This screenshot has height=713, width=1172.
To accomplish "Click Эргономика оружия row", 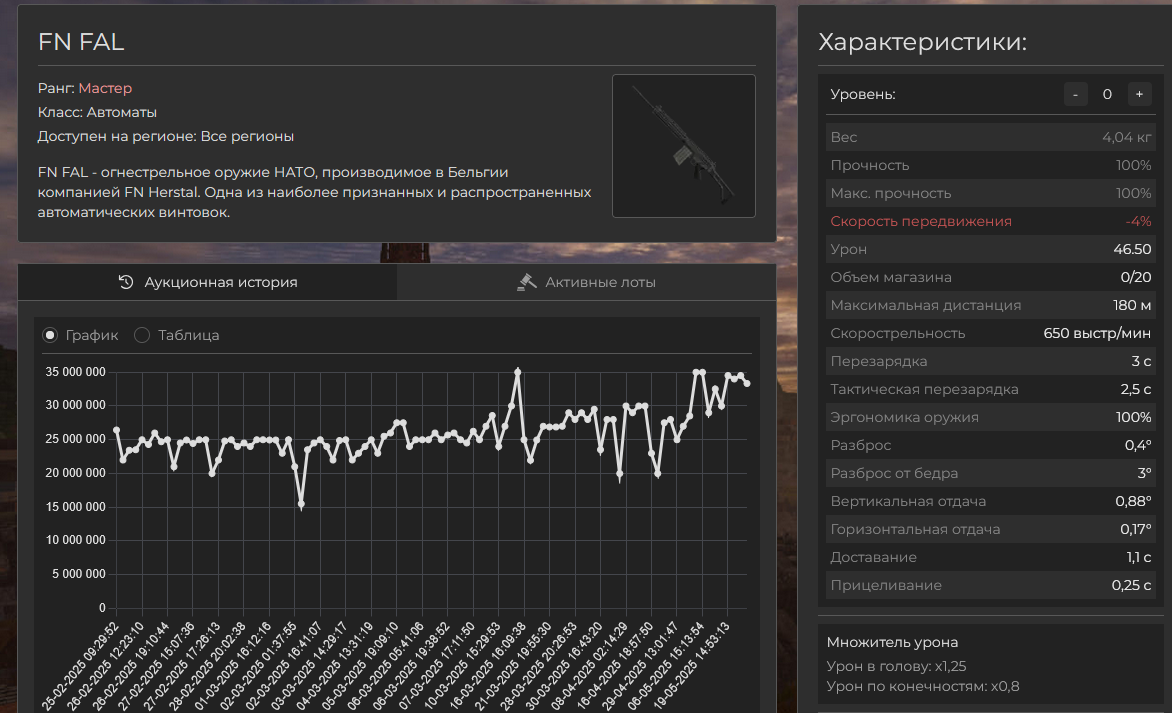I will pyautogui.click(x=990, y=417).
